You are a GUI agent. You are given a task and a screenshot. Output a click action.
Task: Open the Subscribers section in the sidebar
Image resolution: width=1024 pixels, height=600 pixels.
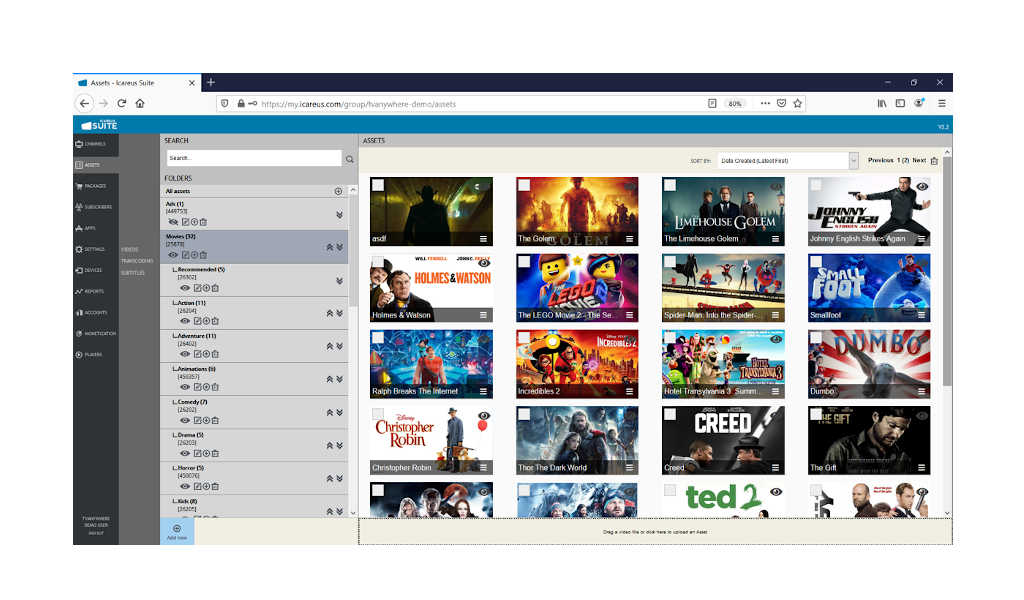pos(95,207)
